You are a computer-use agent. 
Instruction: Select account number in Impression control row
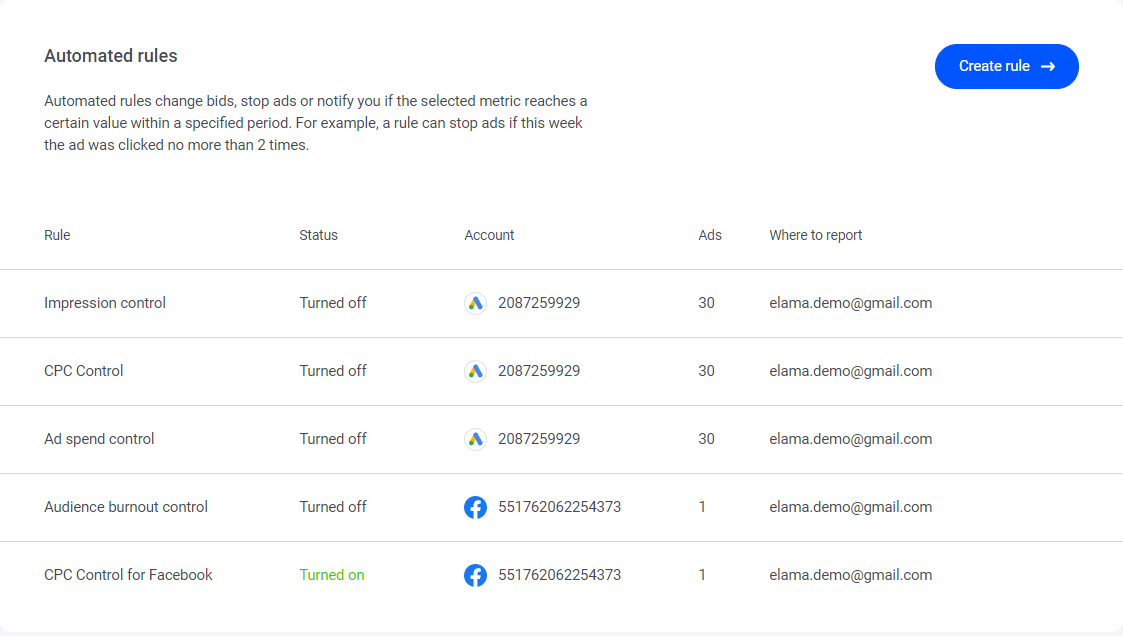pos(539,303)
